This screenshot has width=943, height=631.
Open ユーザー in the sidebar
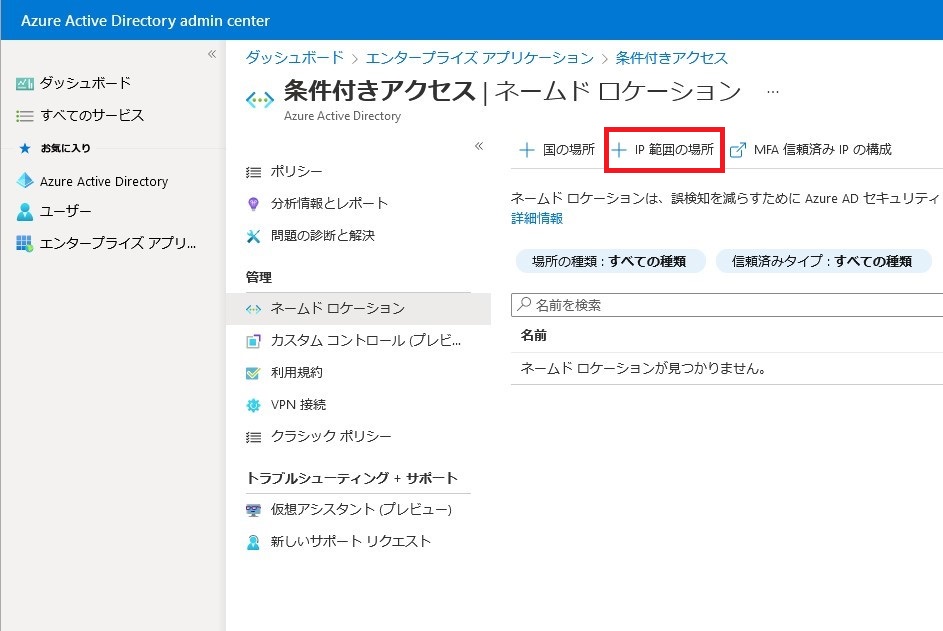pos(66,211)
